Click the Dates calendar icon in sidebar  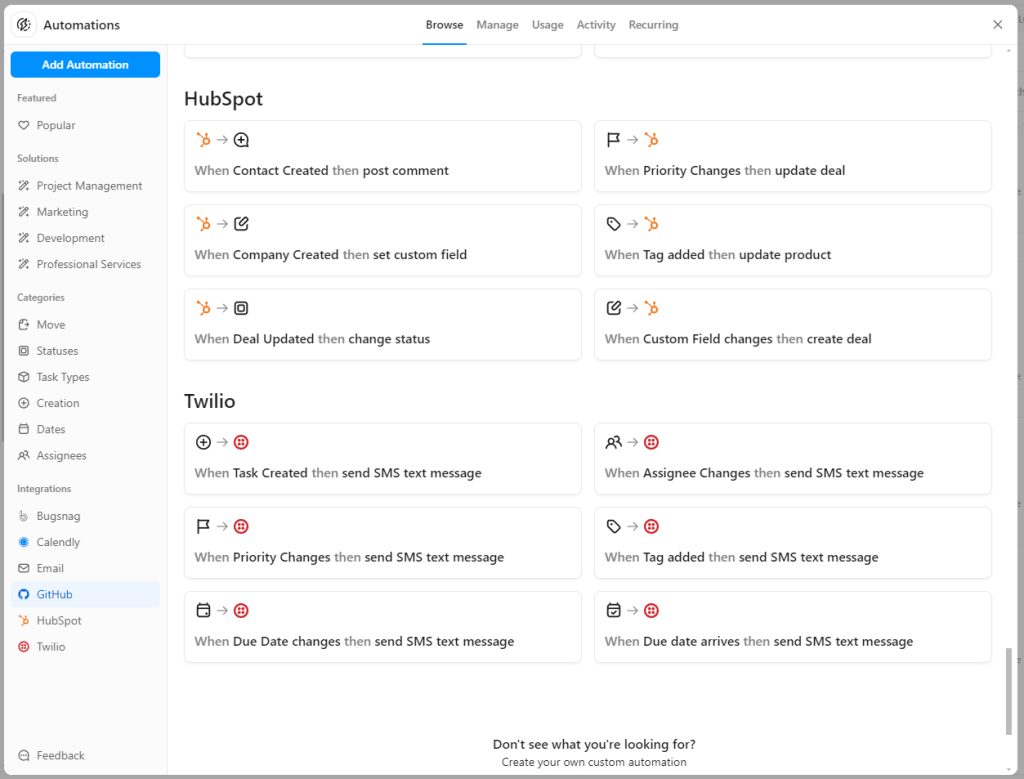click(x=24, y=429)
